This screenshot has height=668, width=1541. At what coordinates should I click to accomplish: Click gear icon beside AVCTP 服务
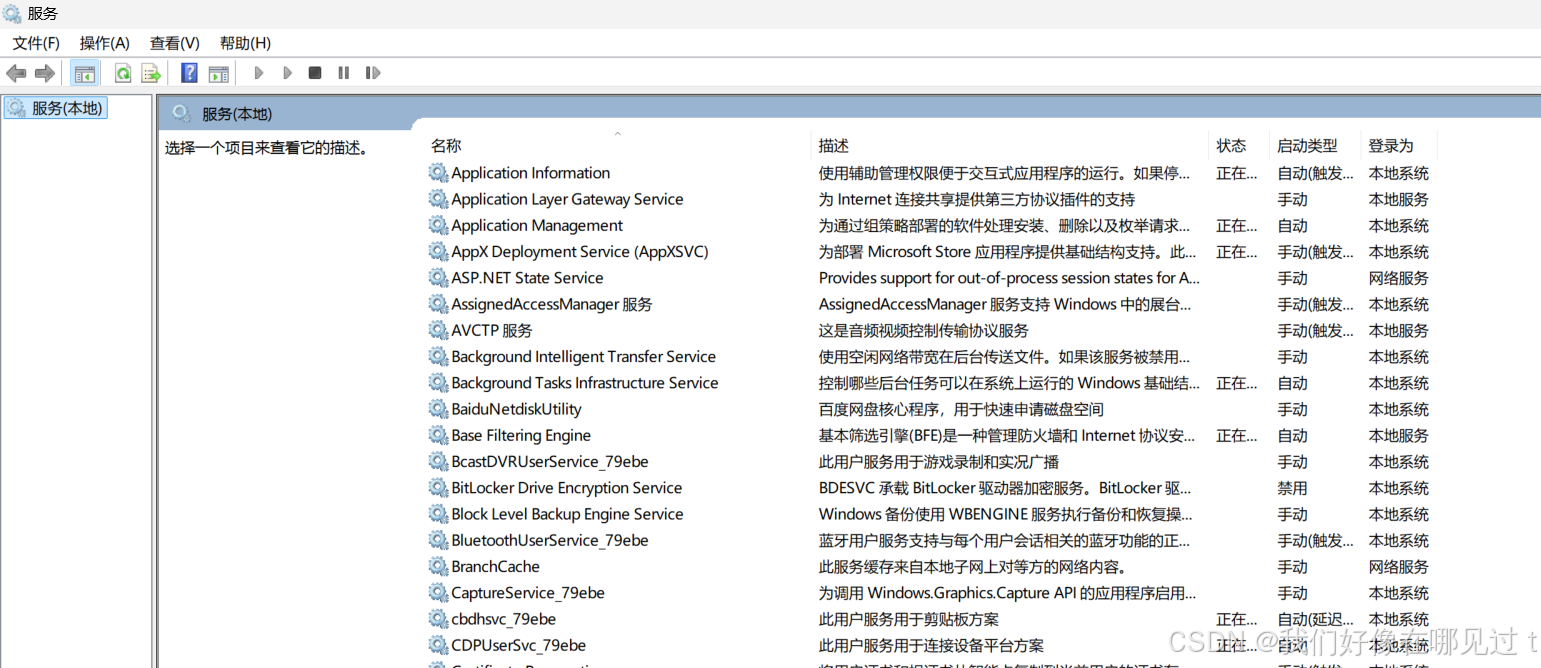click(x=438, y=330)
